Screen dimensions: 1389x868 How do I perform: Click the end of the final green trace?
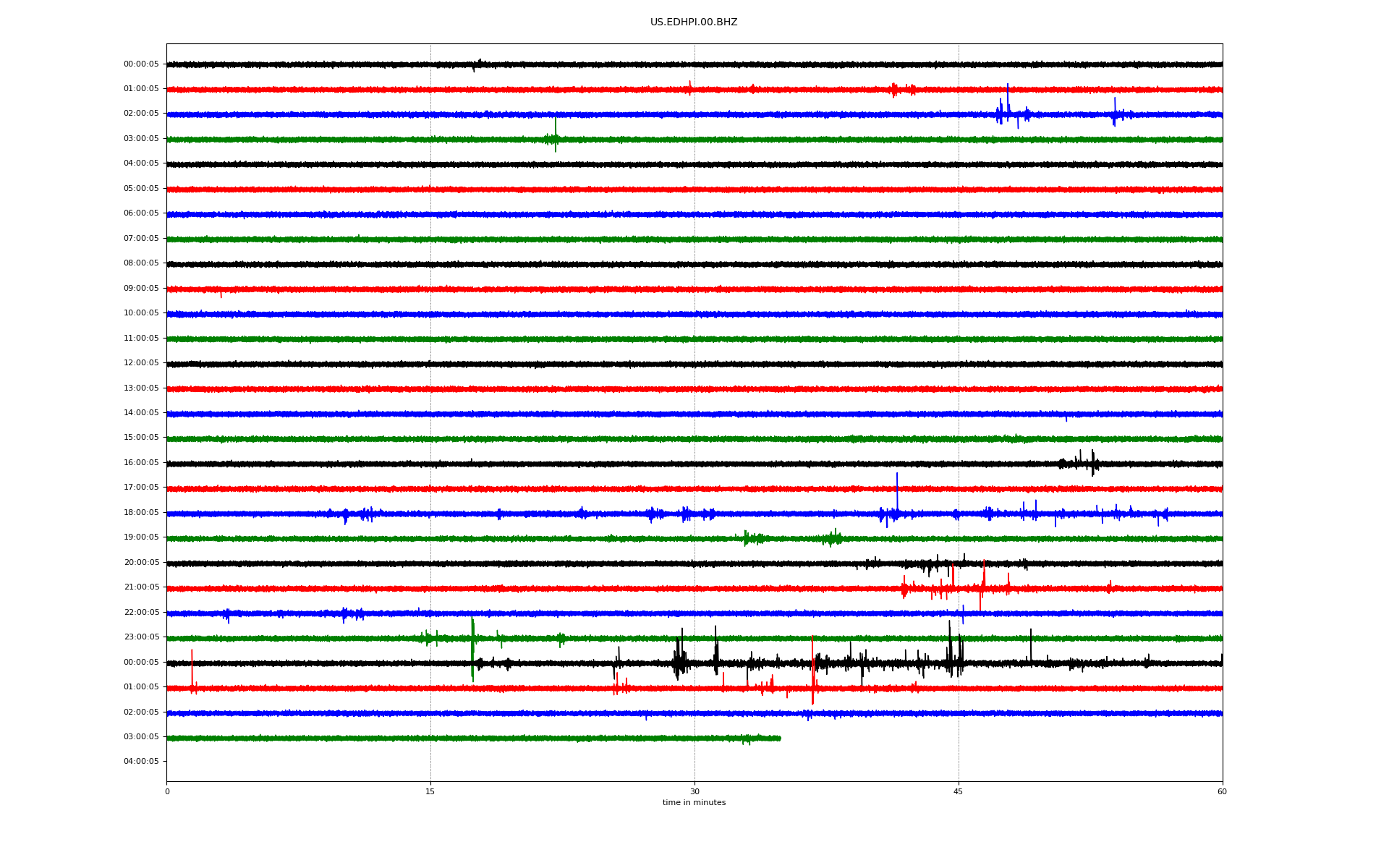[779, 739]
